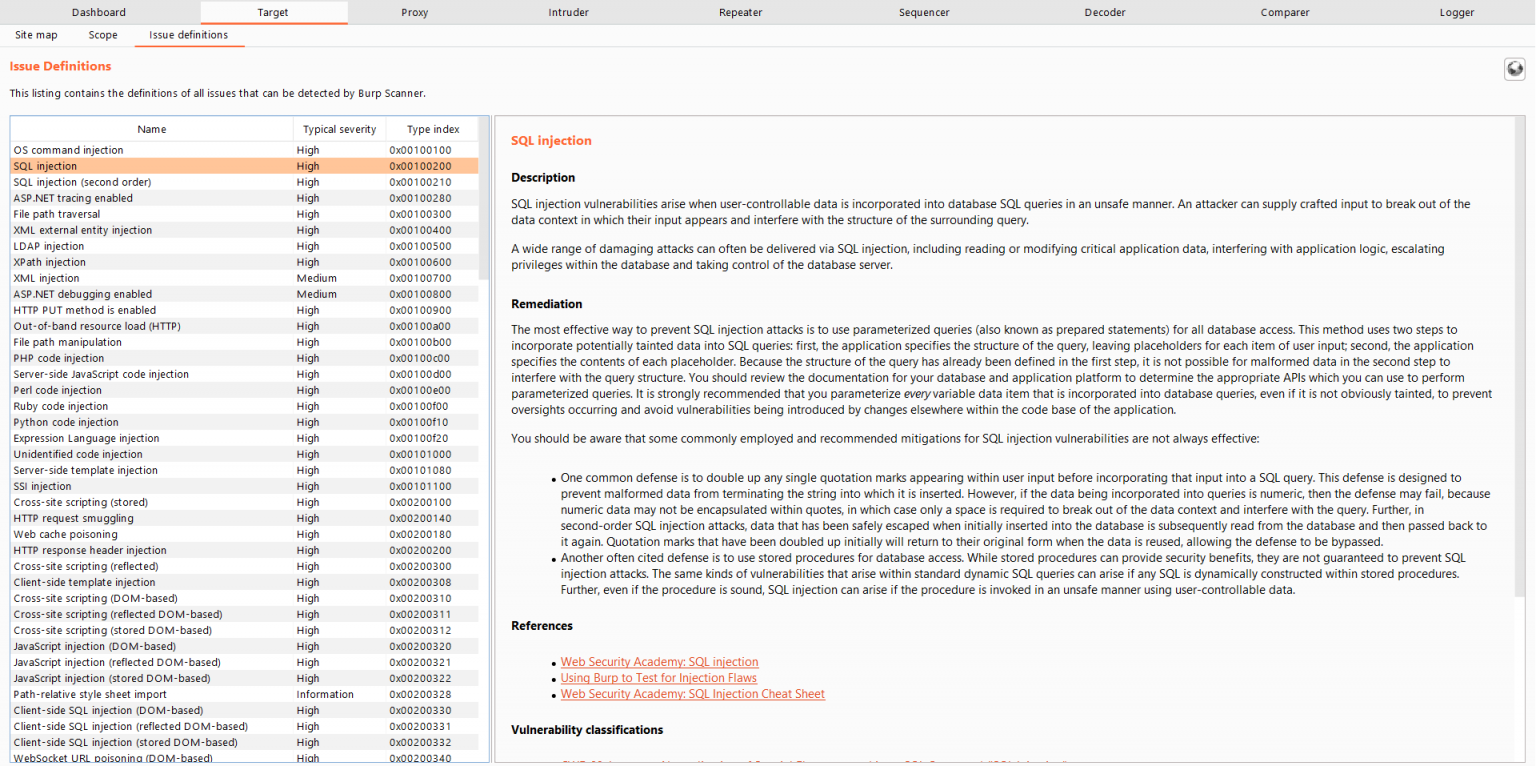Open the Repeater tab

point(740,12)
